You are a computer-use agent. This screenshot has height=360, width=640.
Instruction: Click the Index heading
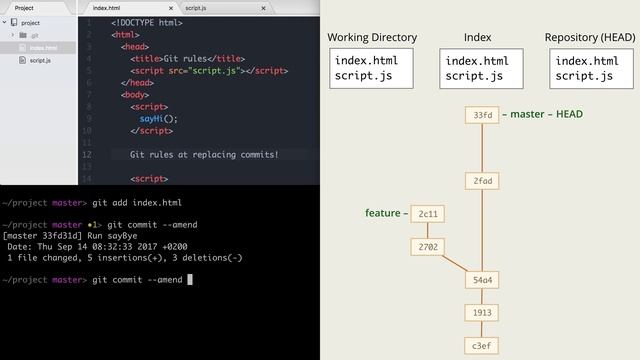pyautogui.click(x=477, y=38)
